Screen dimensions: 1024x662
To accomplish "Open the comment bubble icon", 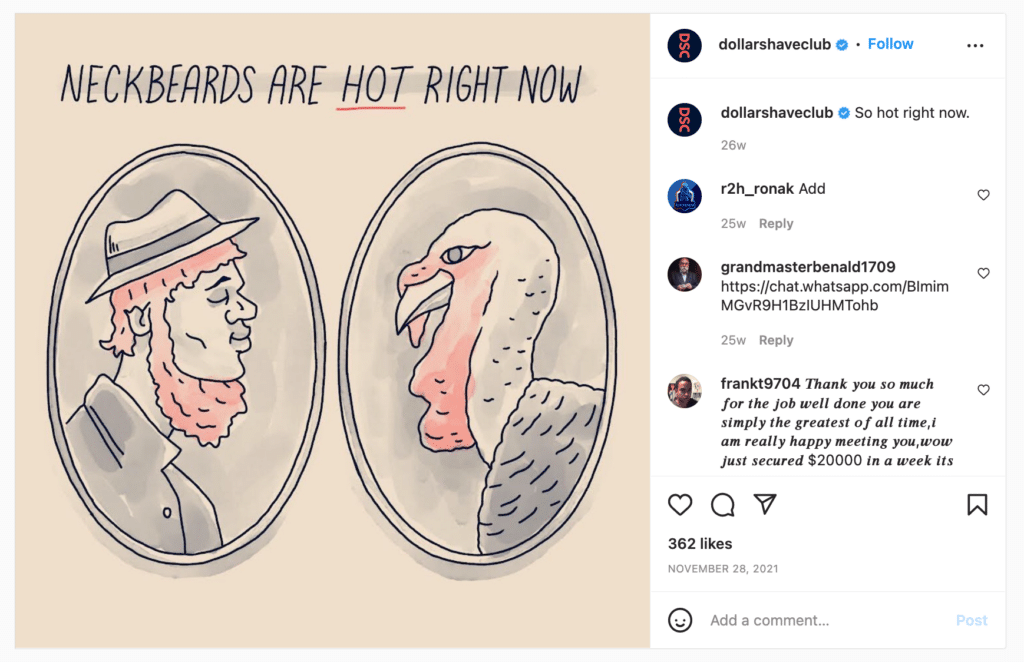I will [723, 505].
